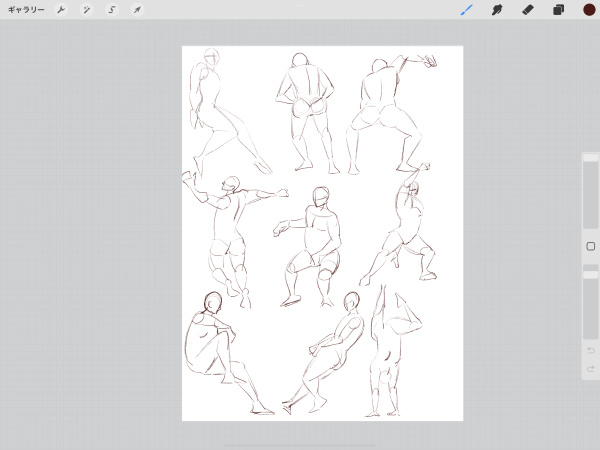Select the Selection S-shaped tool

112,10
